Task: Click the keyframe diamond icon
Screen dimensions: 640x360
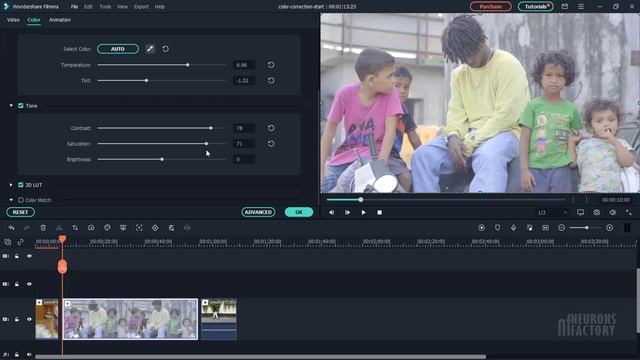Action: click(155, 228)
